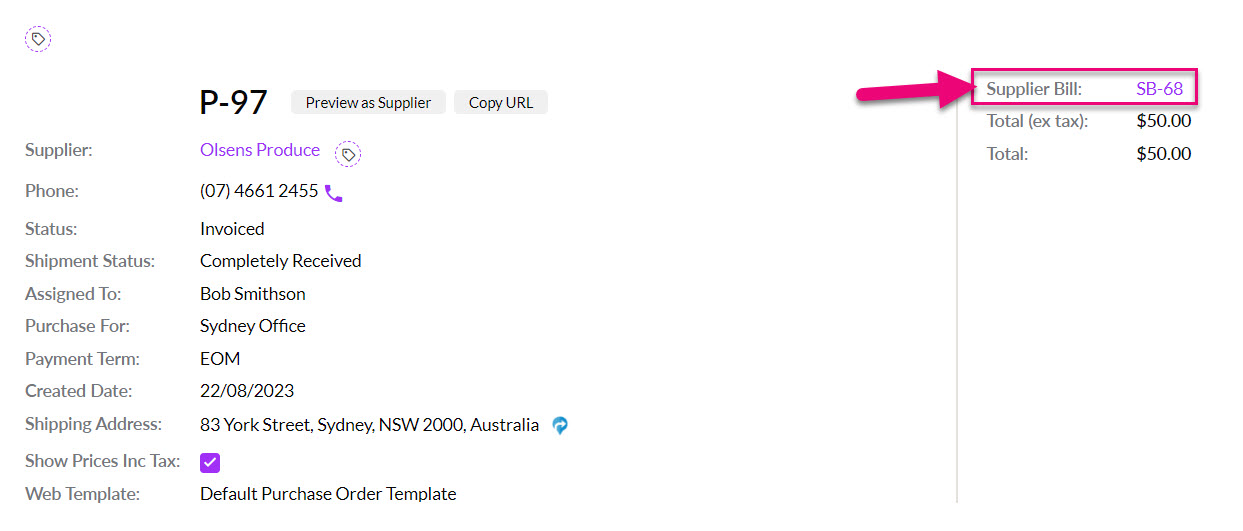
Task: Select the assignee Bob Smithson
Action: tap(253, 294)
